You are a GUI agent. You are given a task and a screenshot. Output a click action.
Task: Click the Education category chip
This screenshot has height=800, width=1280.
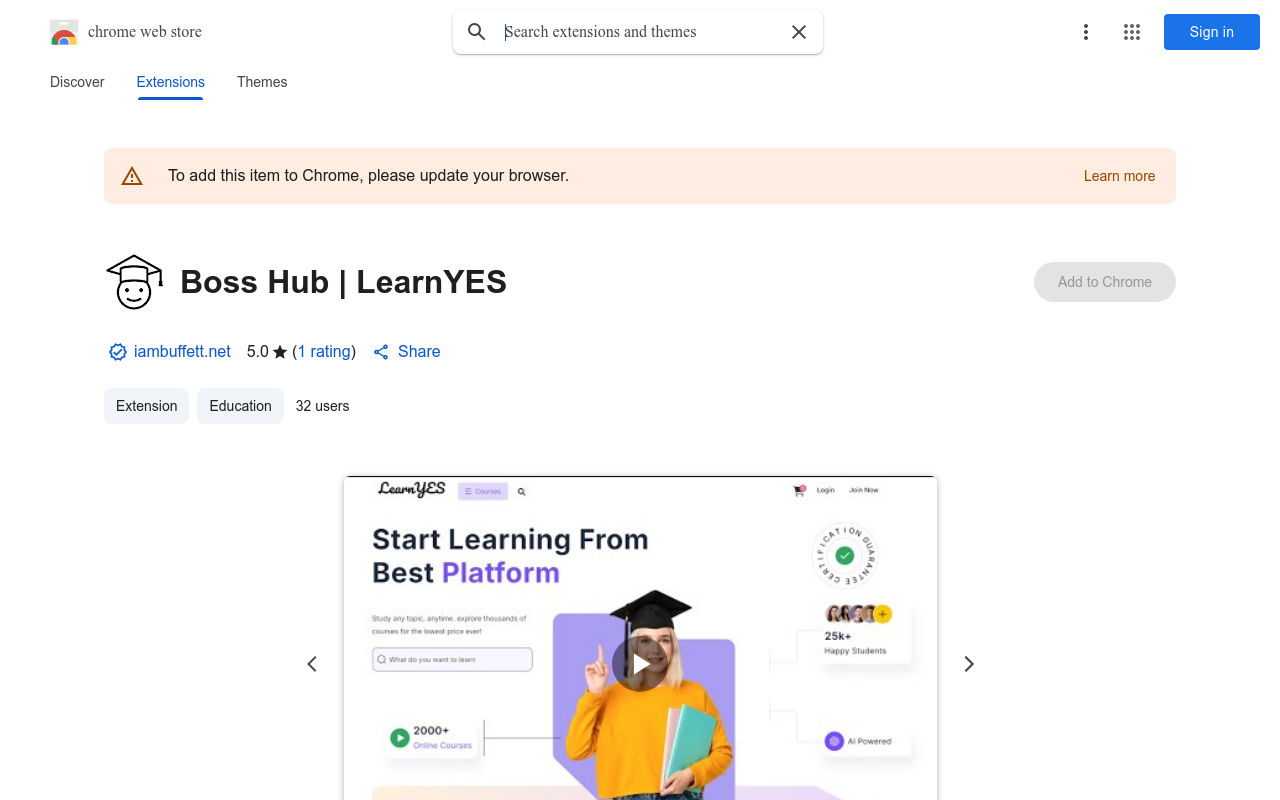pos(241,406)
